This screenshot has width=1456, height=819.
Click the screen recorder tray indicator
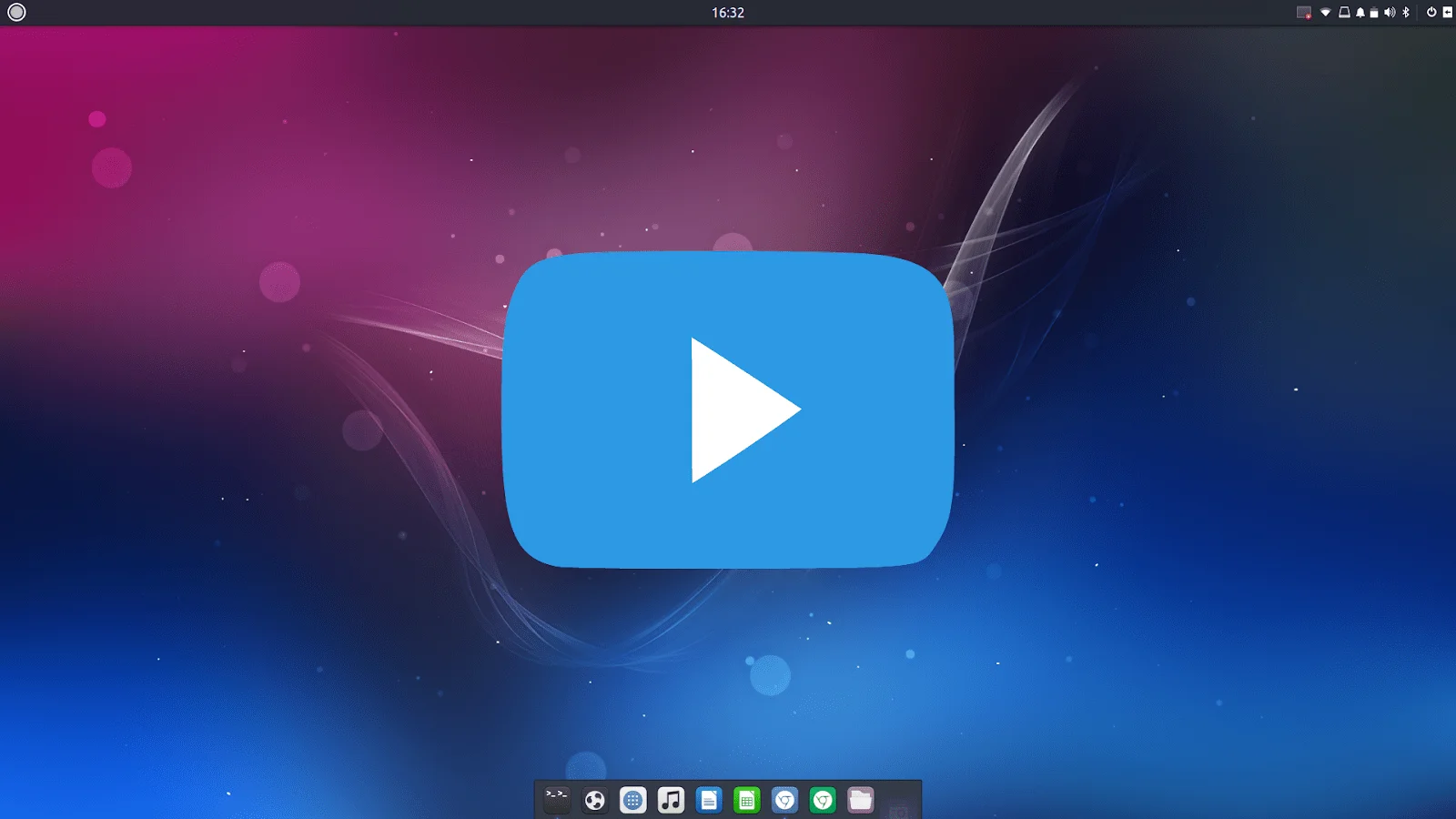(x=1304, y=13)
